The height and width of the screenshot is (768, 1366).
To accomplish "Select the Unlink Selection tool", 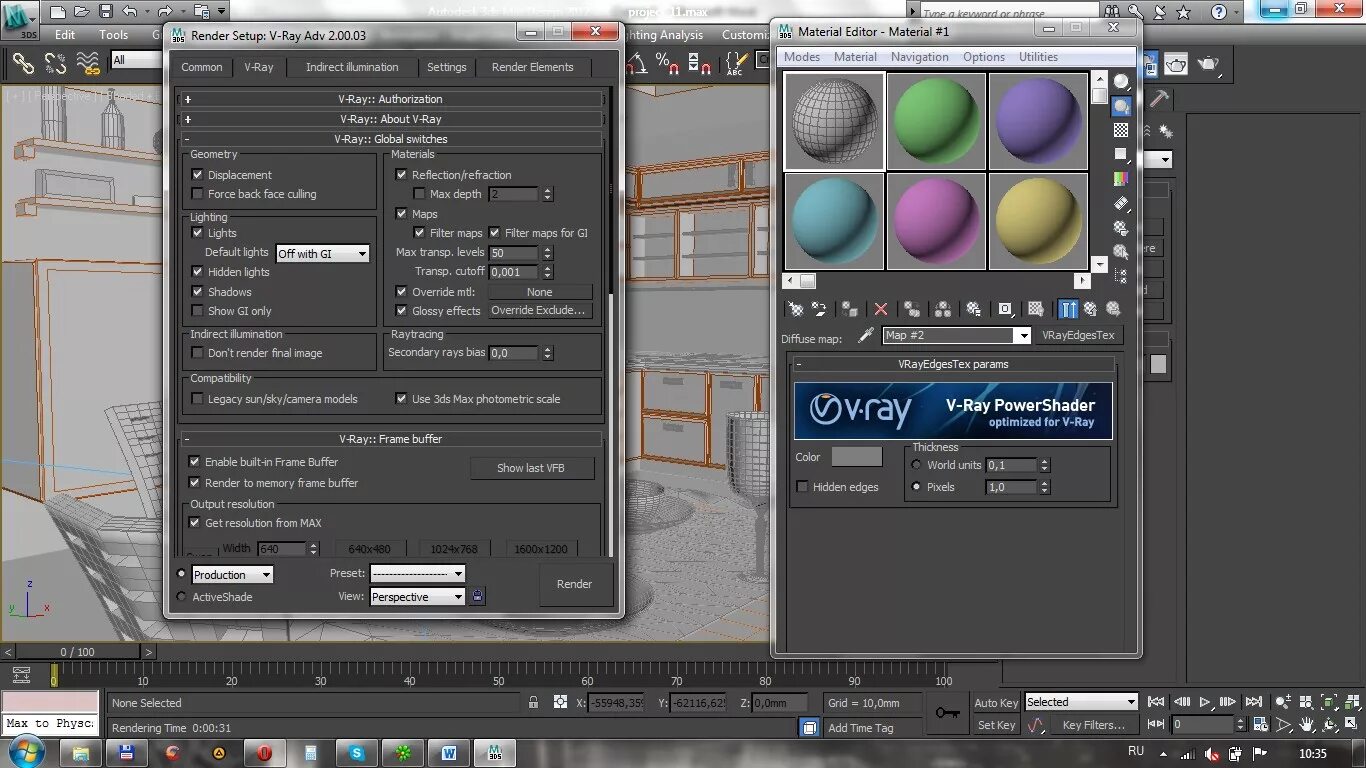I will pyautogui.click(x=55, y=64).
